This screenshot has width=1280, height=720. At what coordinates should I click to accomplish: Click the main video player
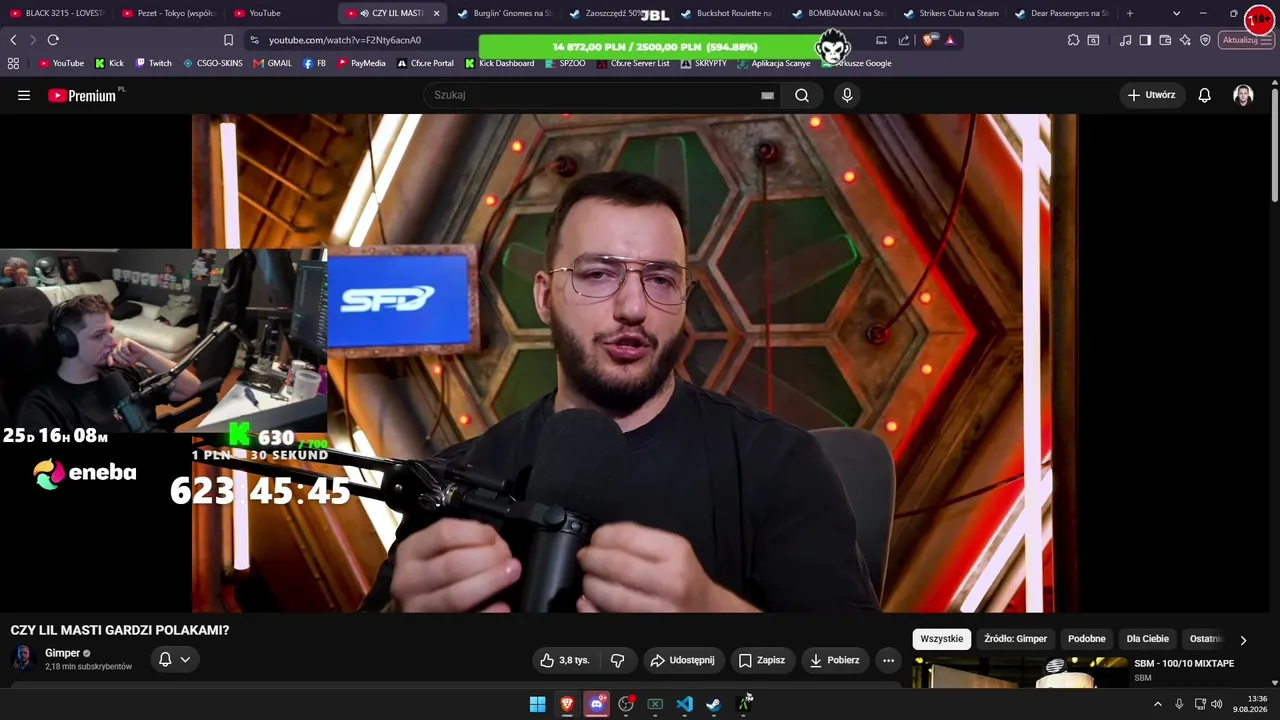pos(634,363)
